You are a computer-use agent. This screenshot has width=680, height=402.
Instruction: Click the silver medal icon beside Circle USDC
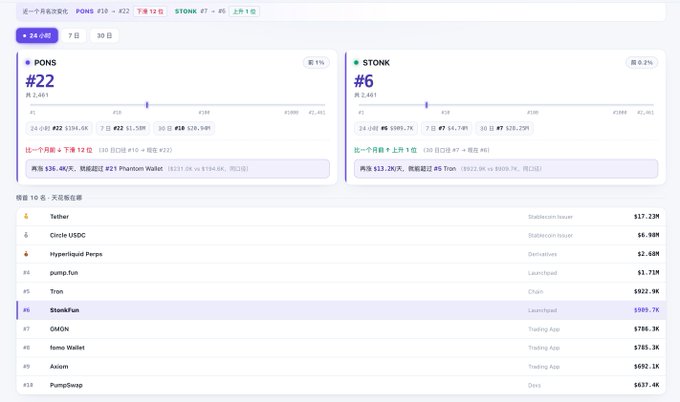pos(26,235)
